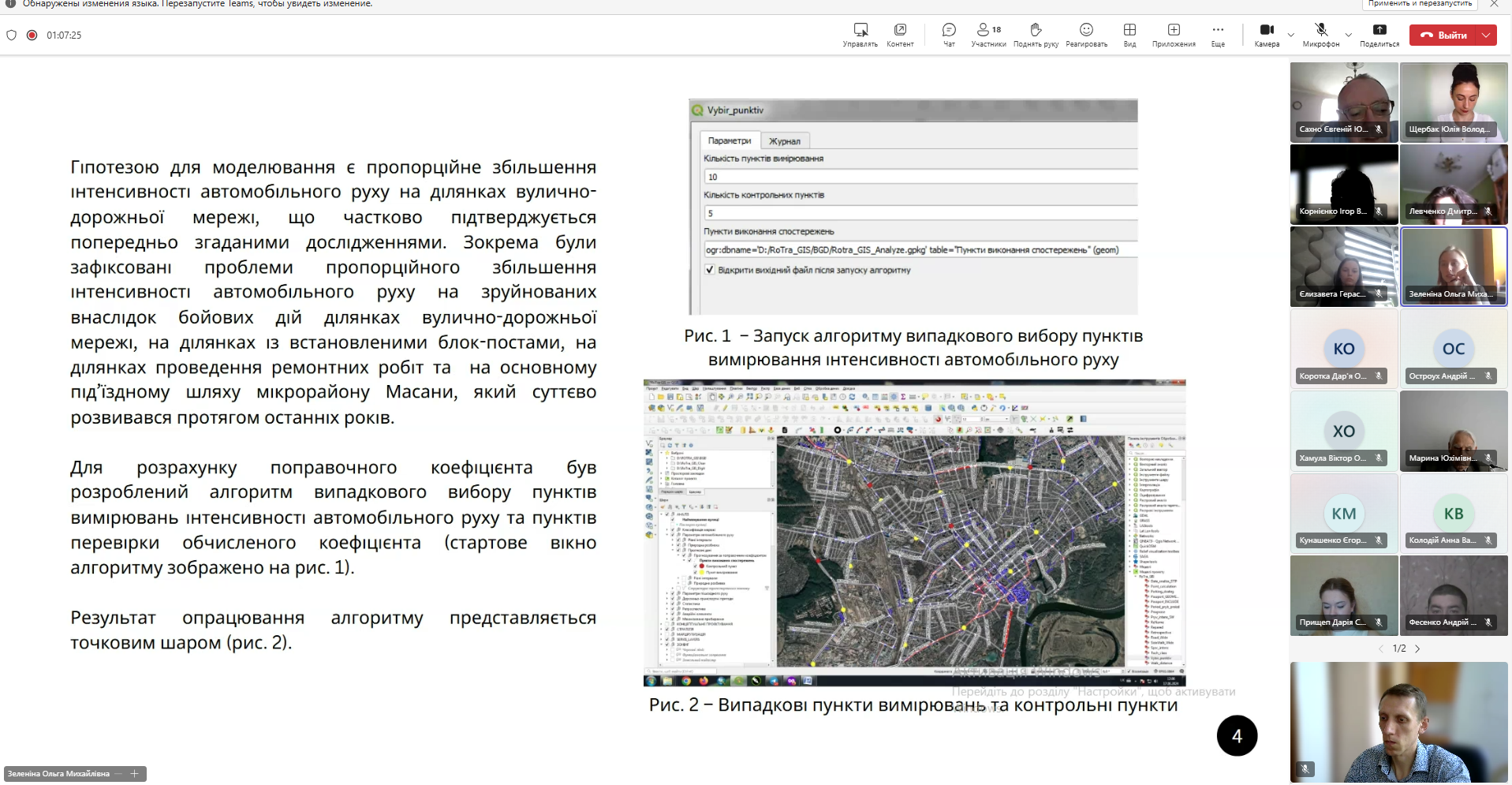1512x785 pixels.
Task: Change the meeting layout via Вид
Action: (x=1129, y=35)
